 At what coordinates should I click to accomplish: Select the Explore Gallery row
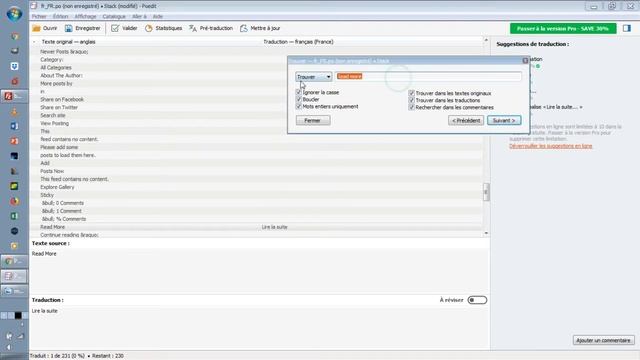click(256, 187)
